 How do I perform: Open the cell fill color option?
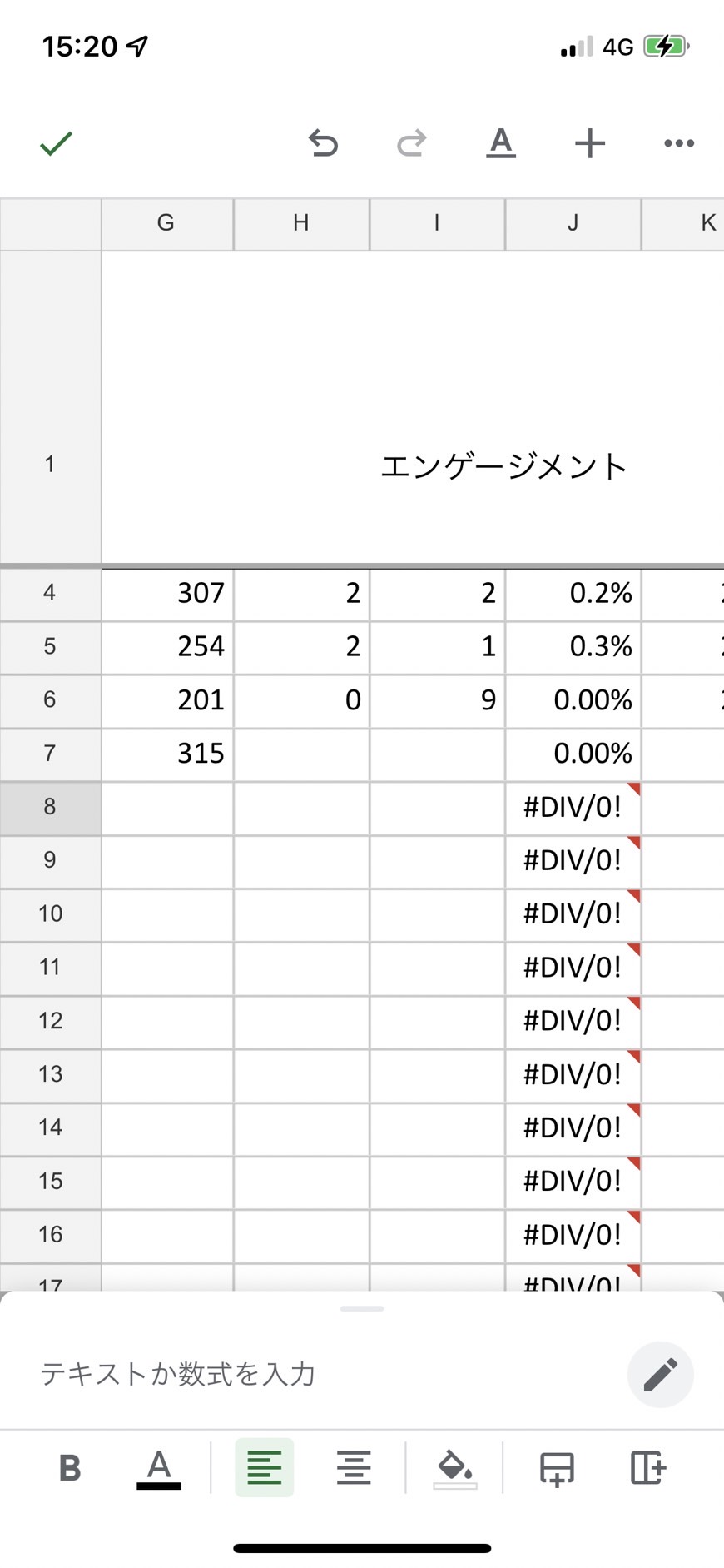455,1468
